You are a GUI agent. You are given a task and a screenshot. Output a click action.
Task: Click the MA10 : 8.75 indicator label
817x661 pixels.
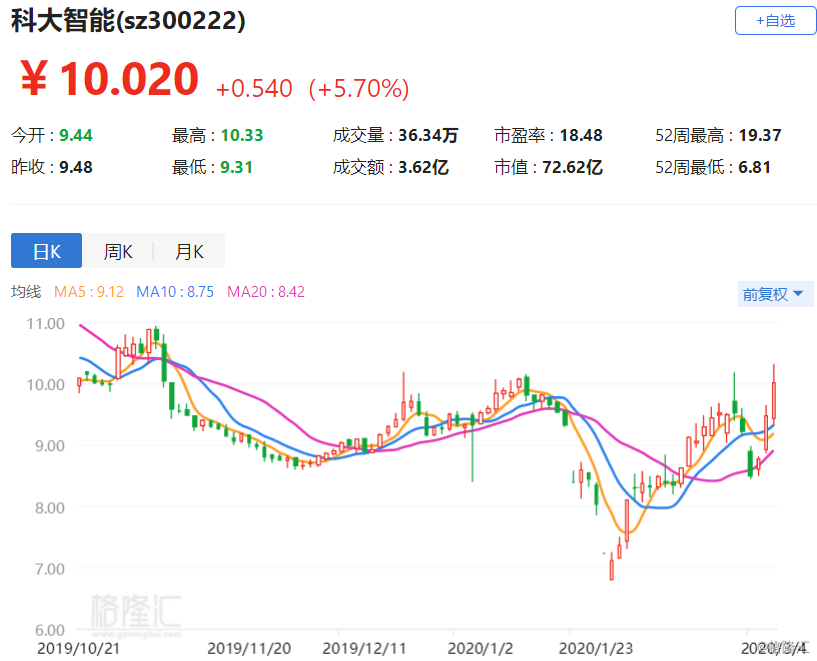pos(175,292)
